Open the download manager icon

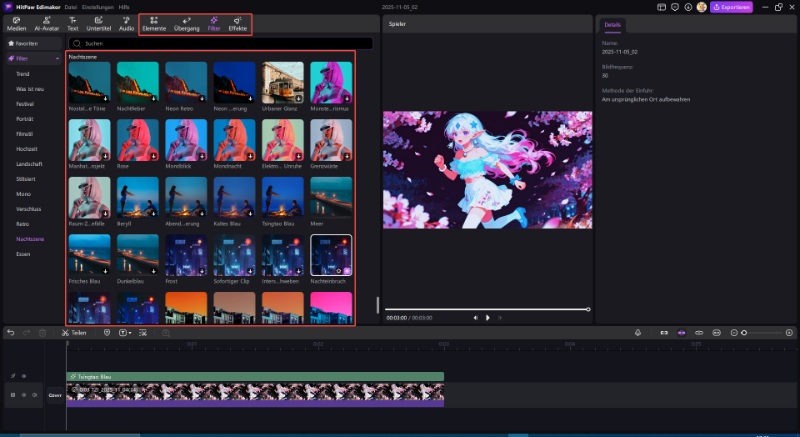point(688,7)
